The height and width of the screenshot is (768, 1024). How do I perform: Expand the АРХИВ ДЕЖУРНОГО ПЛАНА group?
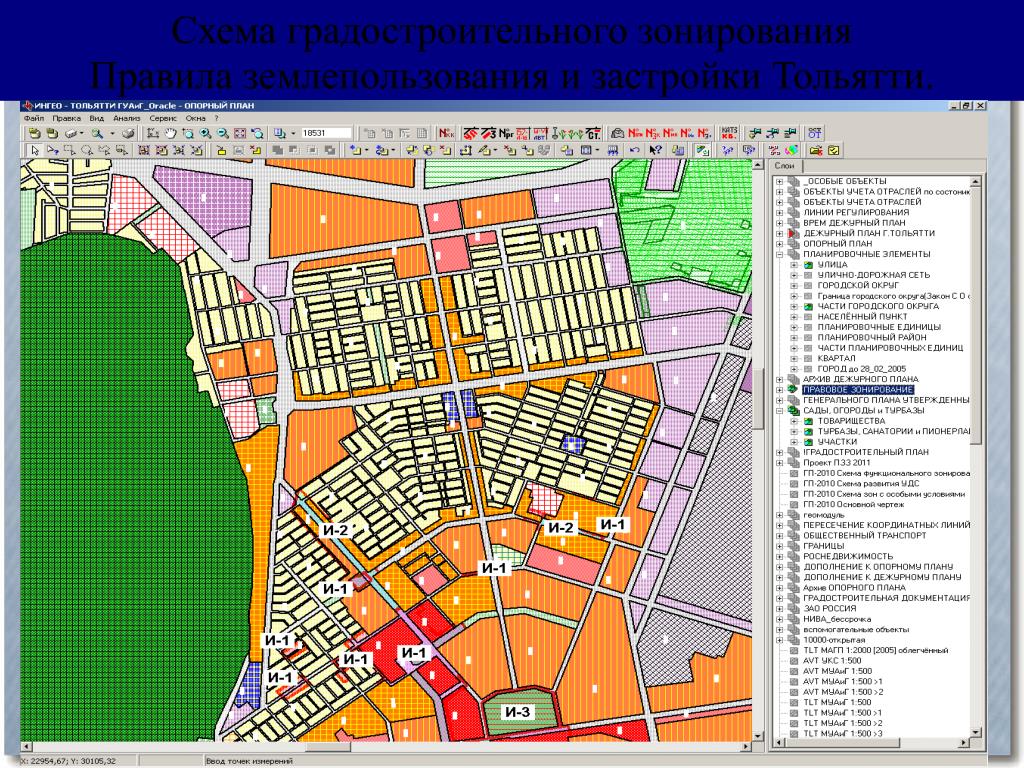click(x=780, y=379)
